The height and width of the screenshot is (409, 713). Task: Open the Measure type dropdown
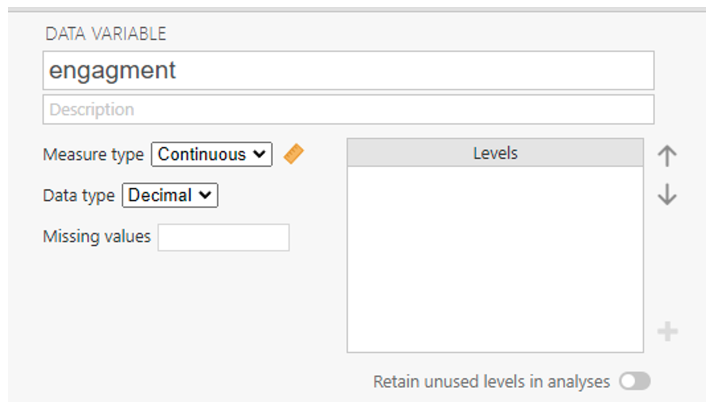click(211, 154)
